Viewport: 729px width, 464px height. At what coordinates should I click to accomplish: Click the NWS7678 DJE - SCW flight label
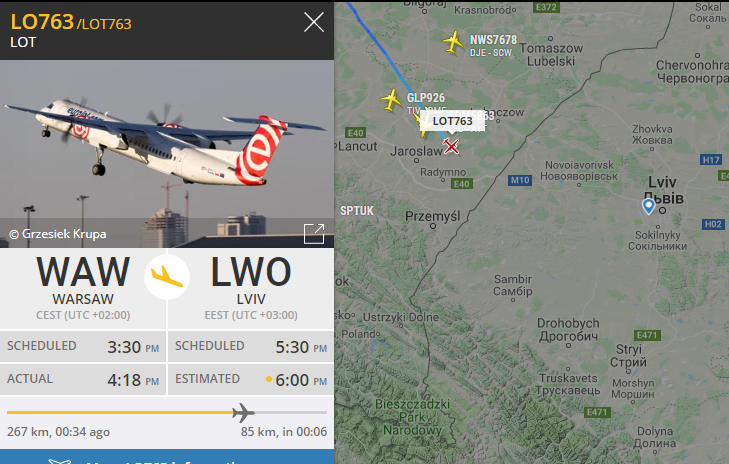pyautogui.click(x=493, y=46)
